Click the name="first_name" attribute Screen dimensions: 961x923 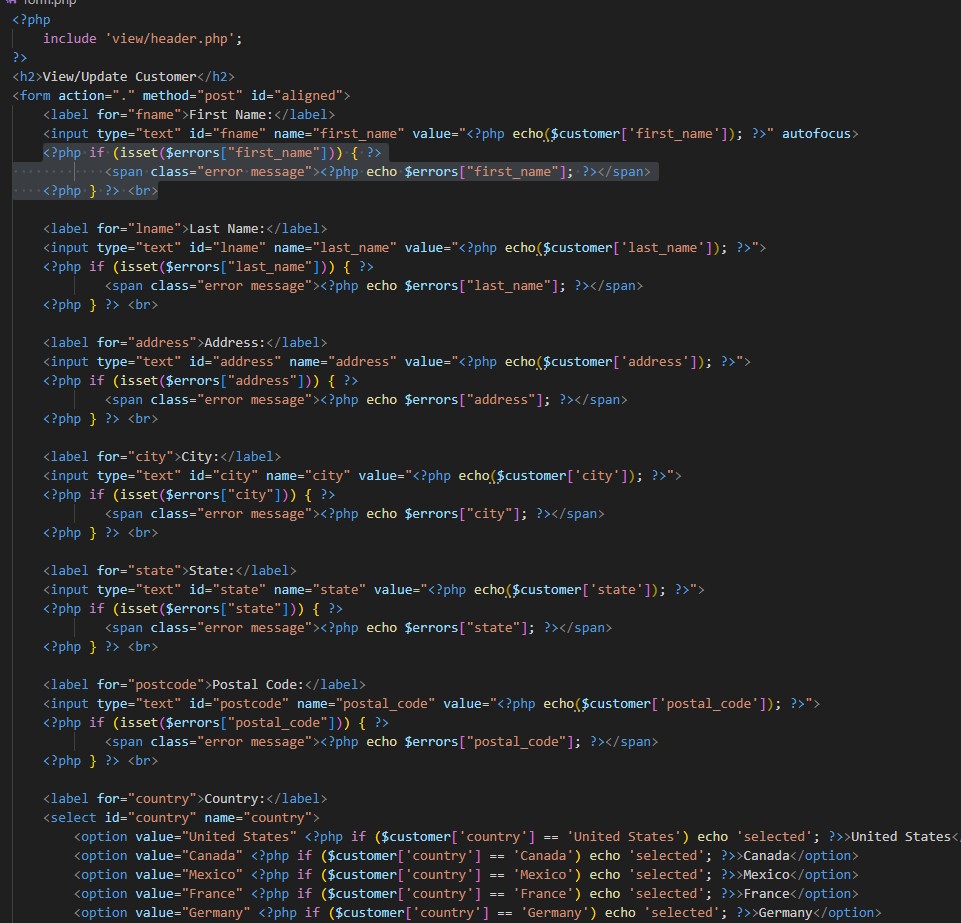[x=339, y=134]
